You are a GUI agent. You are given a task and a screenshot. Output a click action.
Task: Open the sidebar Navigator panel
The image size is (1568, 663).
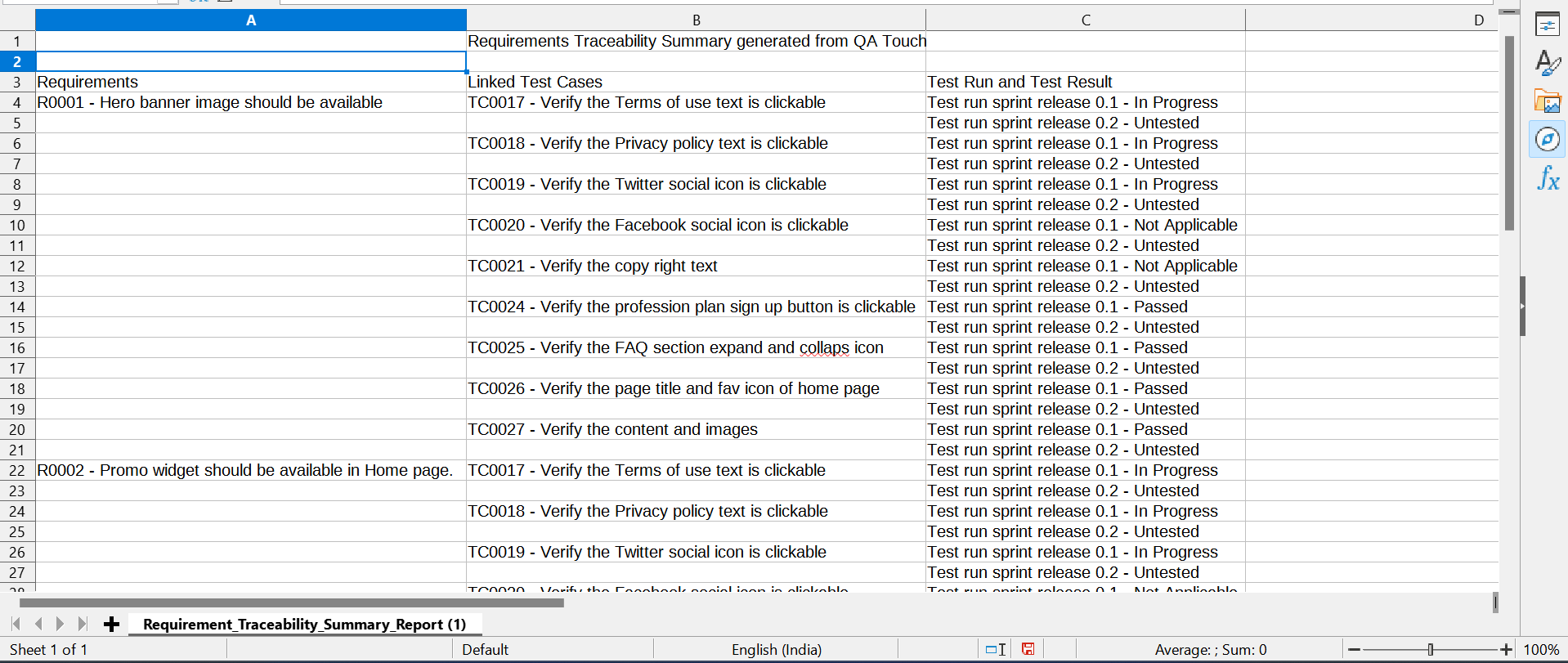coord(1547,140)
